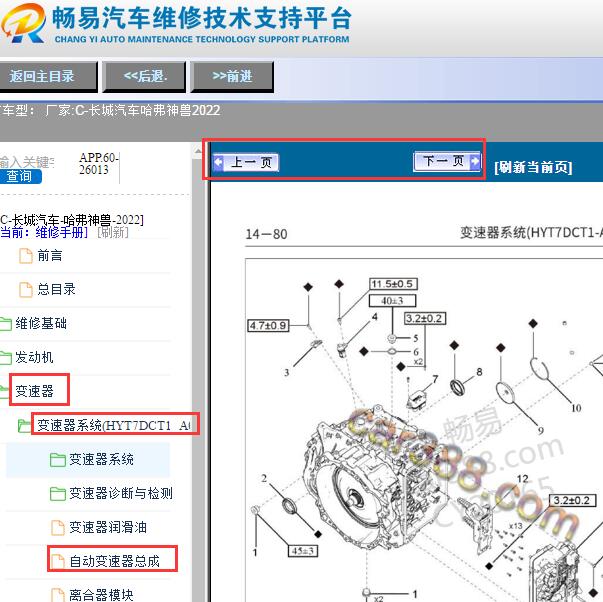Viewport: 603px width, 602px height.
Task: Open the 离合器模块 document
Action: point(101,594)
